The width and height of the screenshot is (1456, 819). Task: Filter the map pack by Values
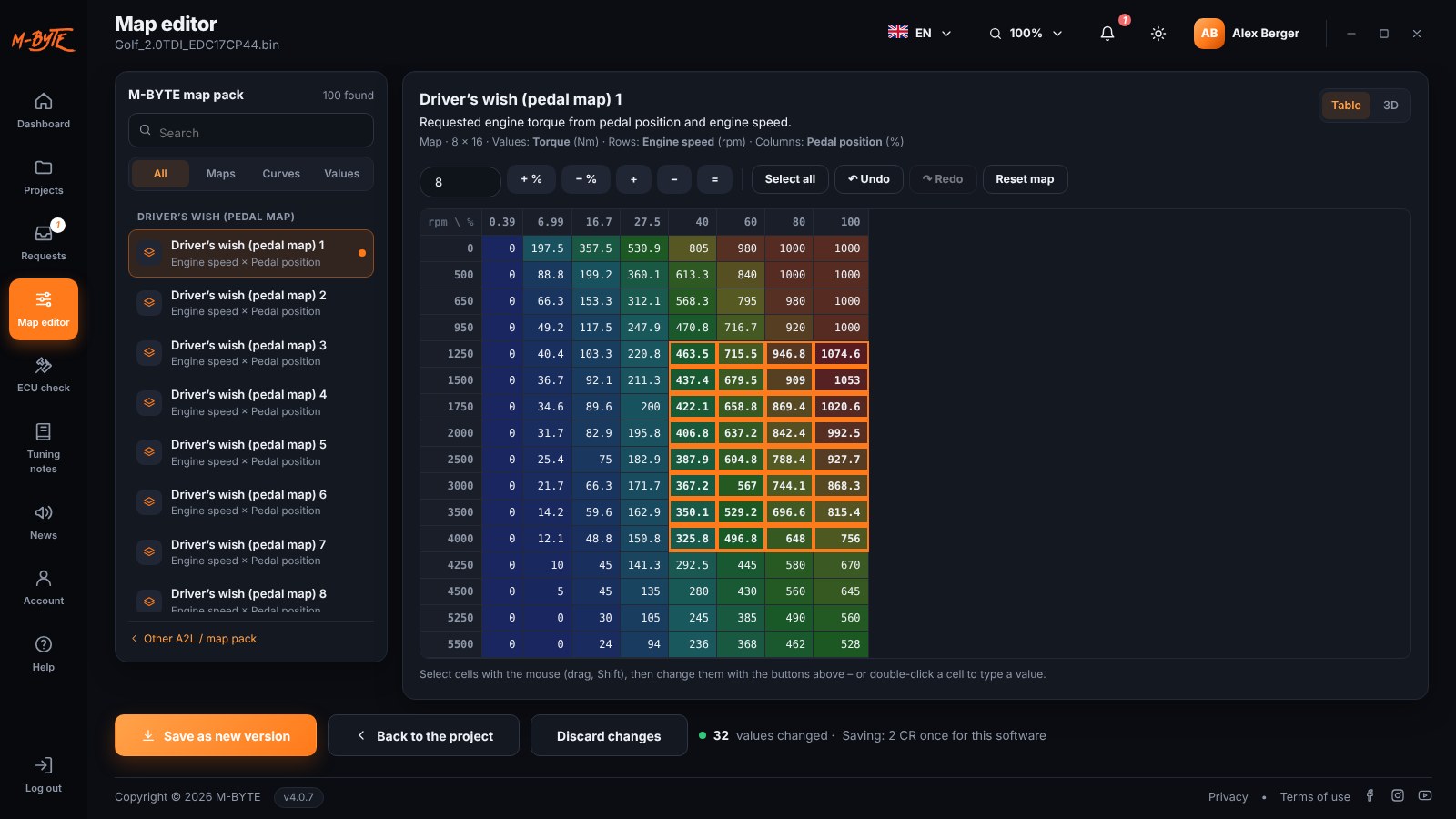pos(342,174)
